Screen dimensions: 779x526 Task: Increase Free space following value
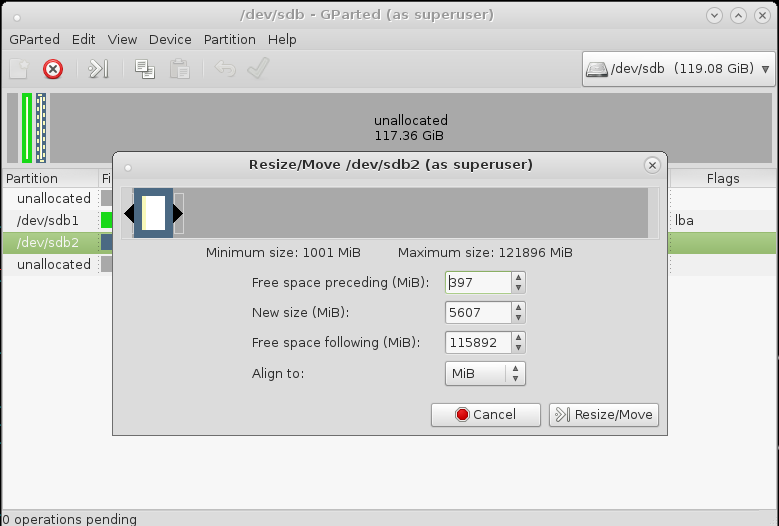coord(518,337)
